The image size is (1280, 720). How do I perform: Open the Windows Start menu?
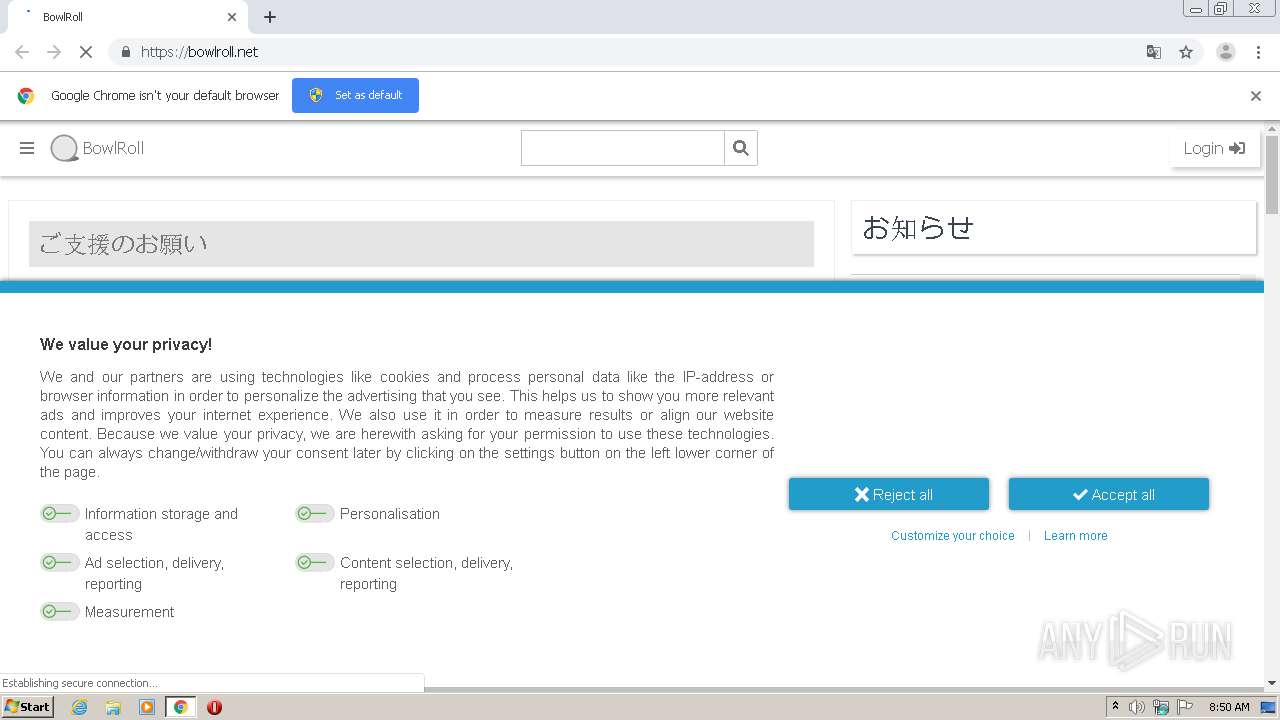point(28,706)
